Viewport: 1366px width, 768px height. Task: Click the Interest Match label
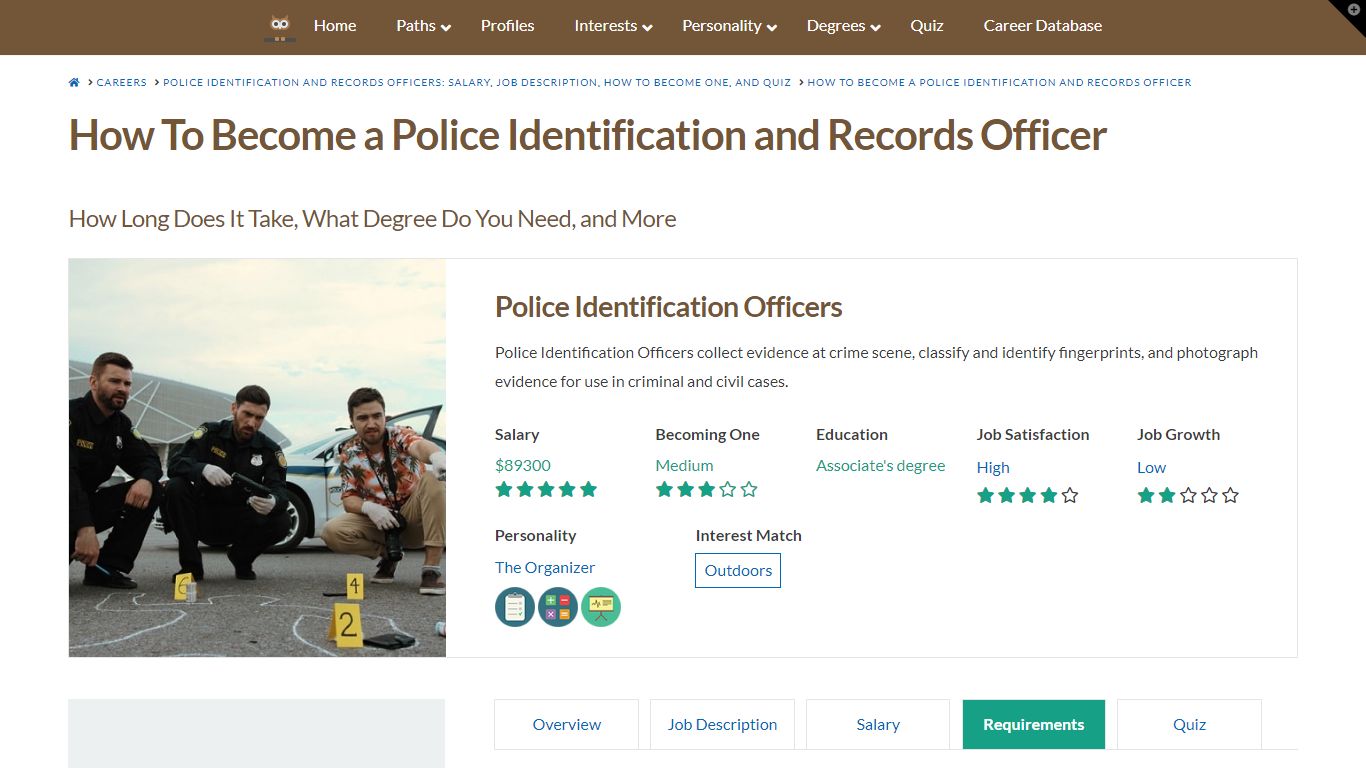(749, 535)
